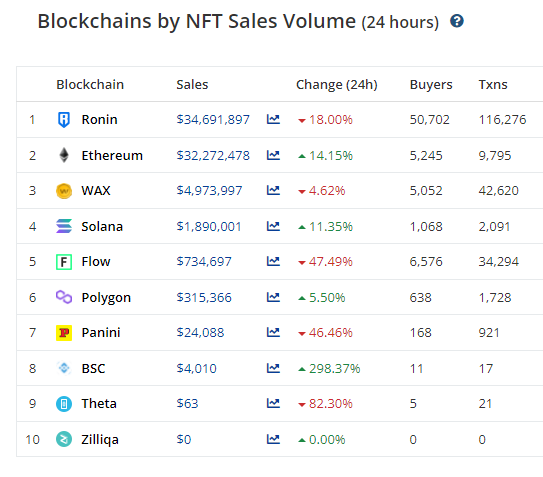
Task: Click Panini sales value $24,088
Action: point(200,333)
